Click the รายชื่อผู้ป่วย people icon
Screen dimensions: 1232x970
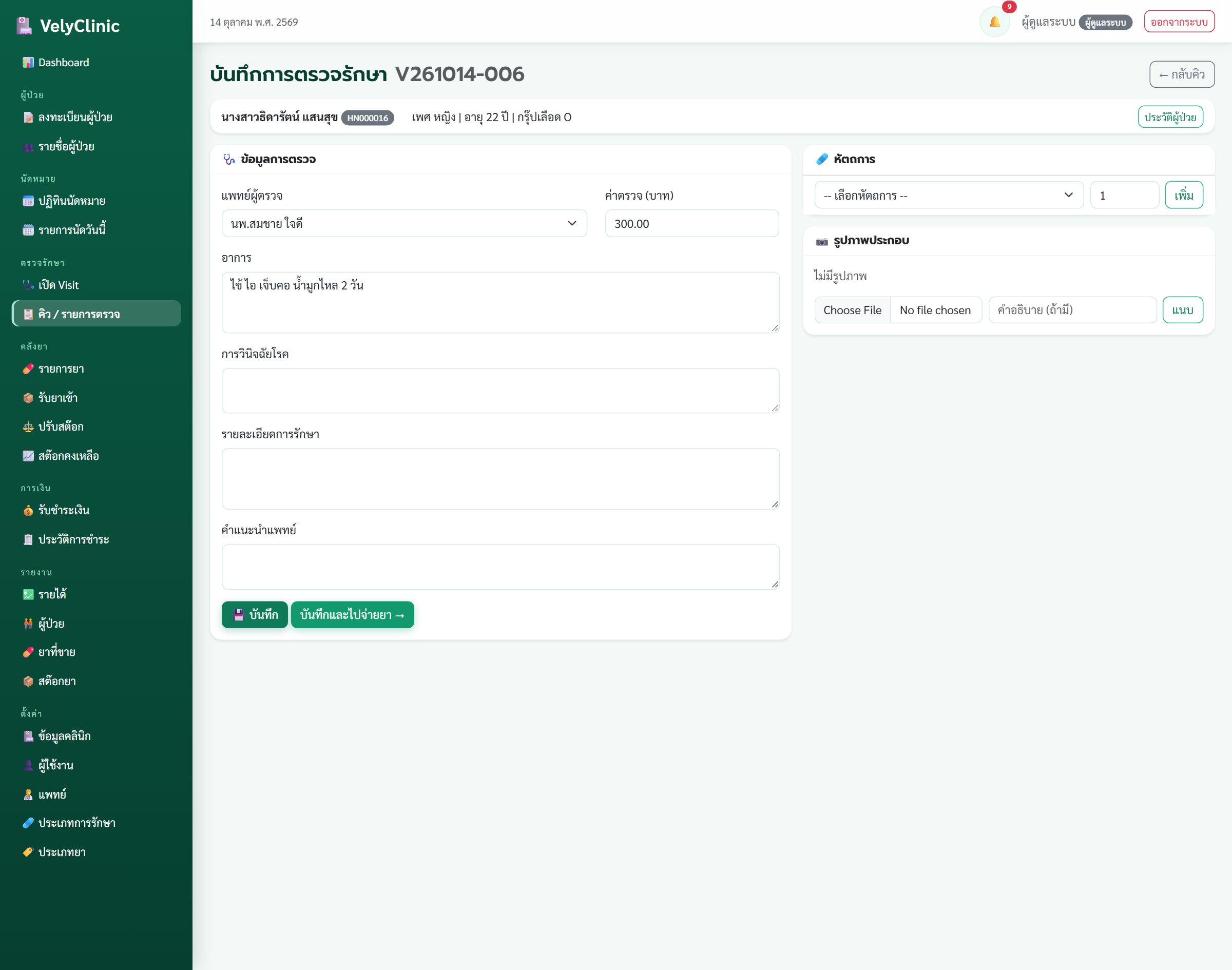pos(28,146)
